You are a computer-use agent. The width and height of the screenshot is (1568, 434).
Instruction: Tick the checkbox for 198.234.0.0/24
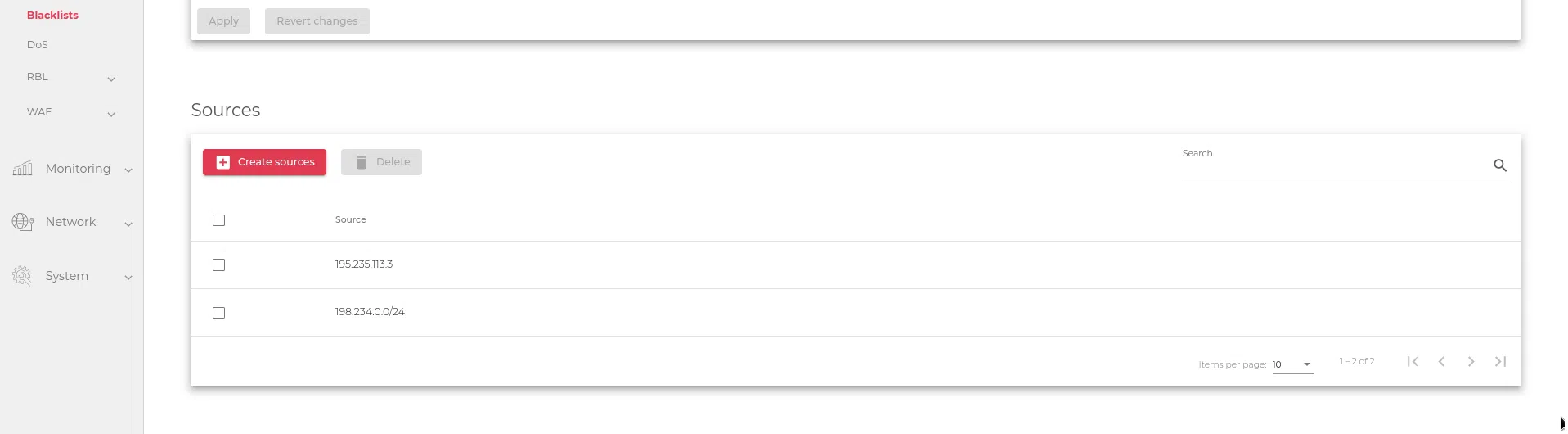(218, 313)
